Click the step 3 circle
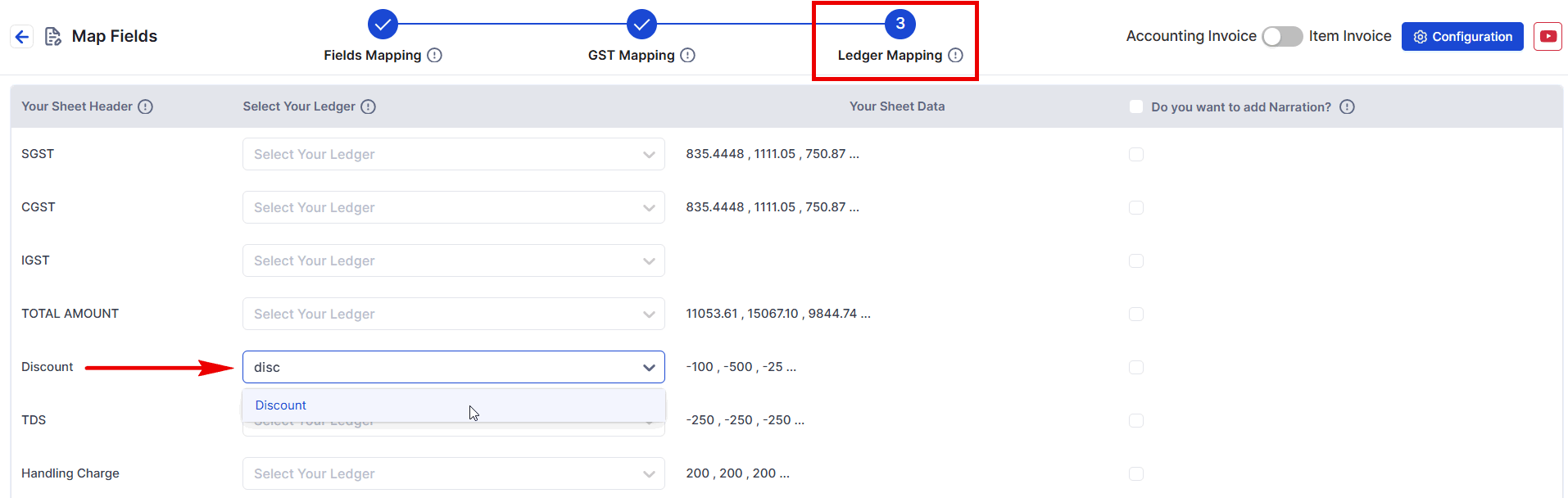Screen dimensions: 1568x498 900,24
